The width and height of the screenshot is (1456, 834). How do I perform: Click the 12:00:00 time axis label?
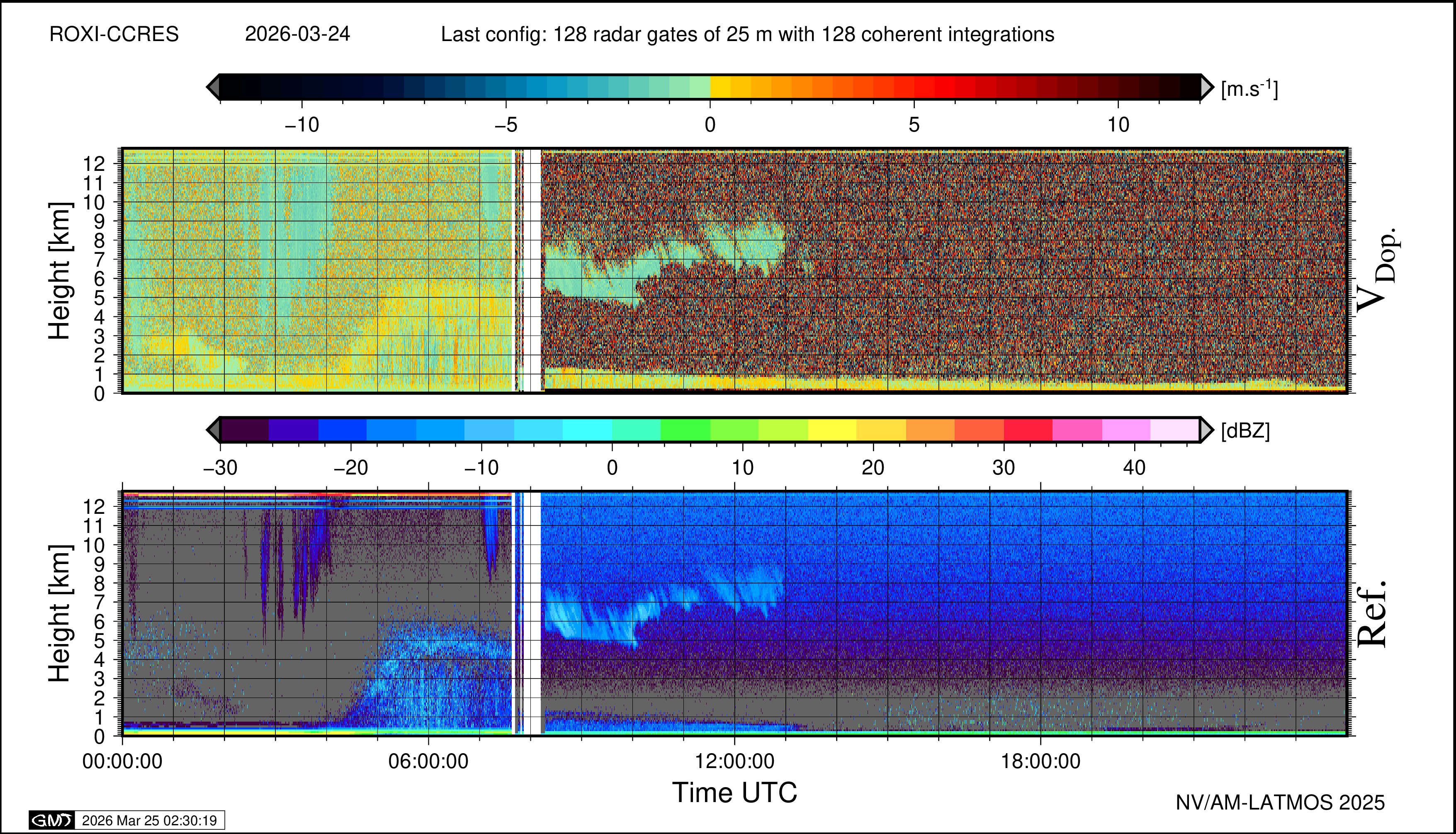point(734,762)
